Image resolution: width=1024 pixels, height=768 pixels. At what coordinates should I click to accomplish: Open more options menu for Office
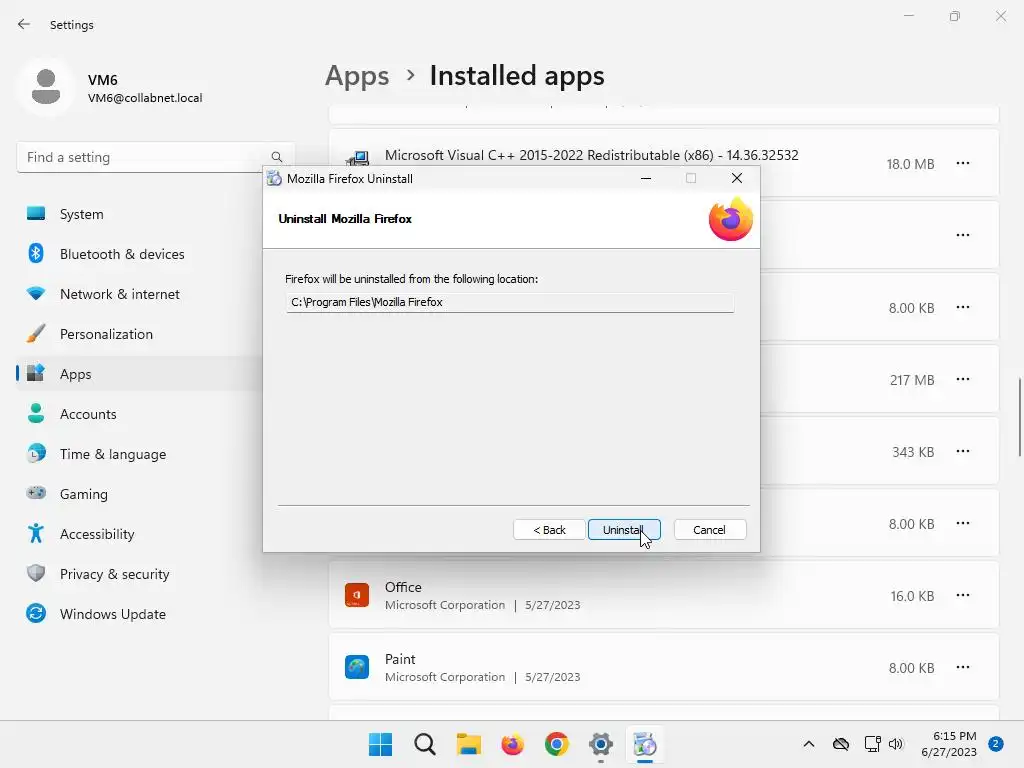(x=963, y=596)
